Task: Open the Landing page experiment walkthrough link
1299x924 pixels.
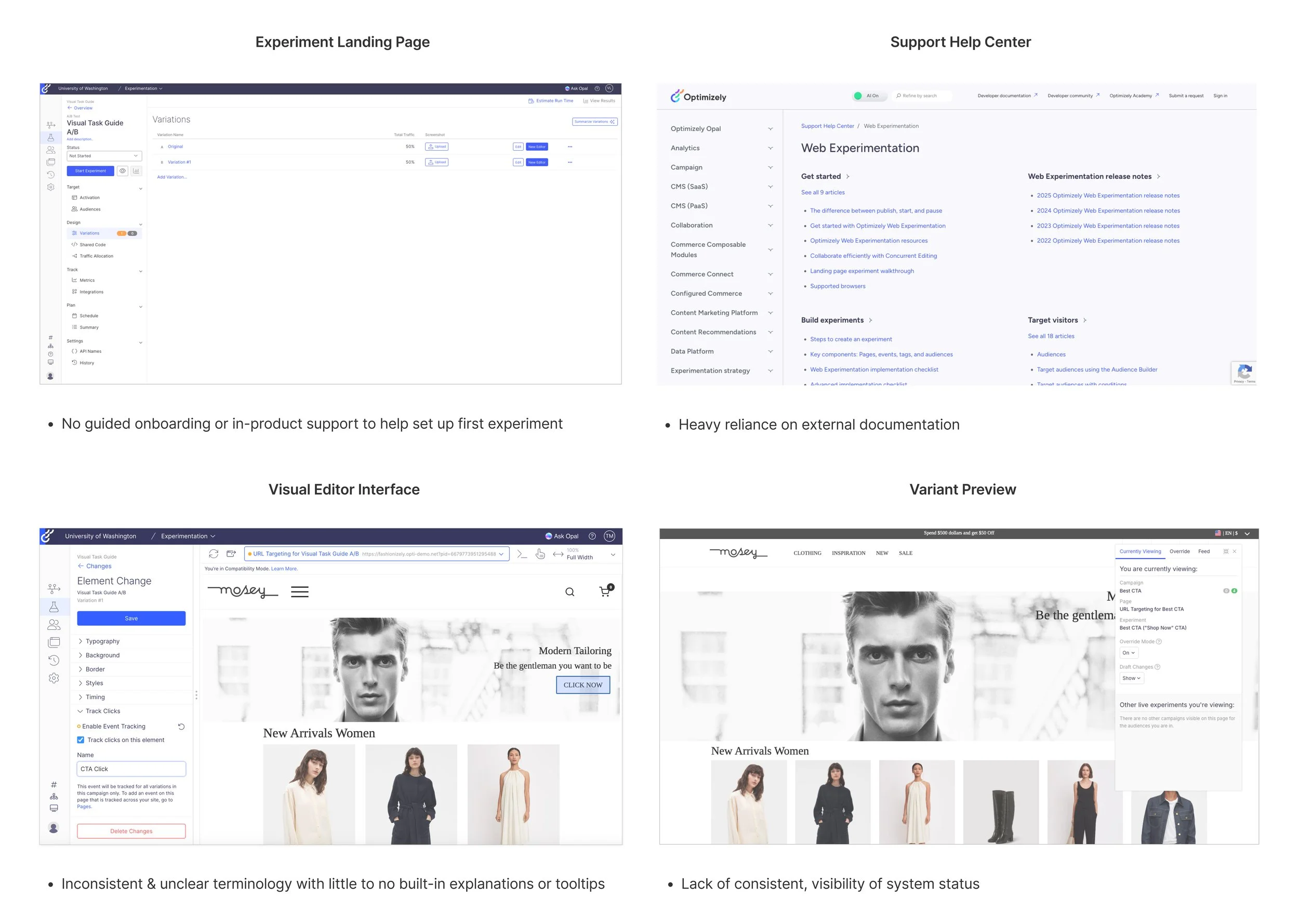Action: click(861, 271)
